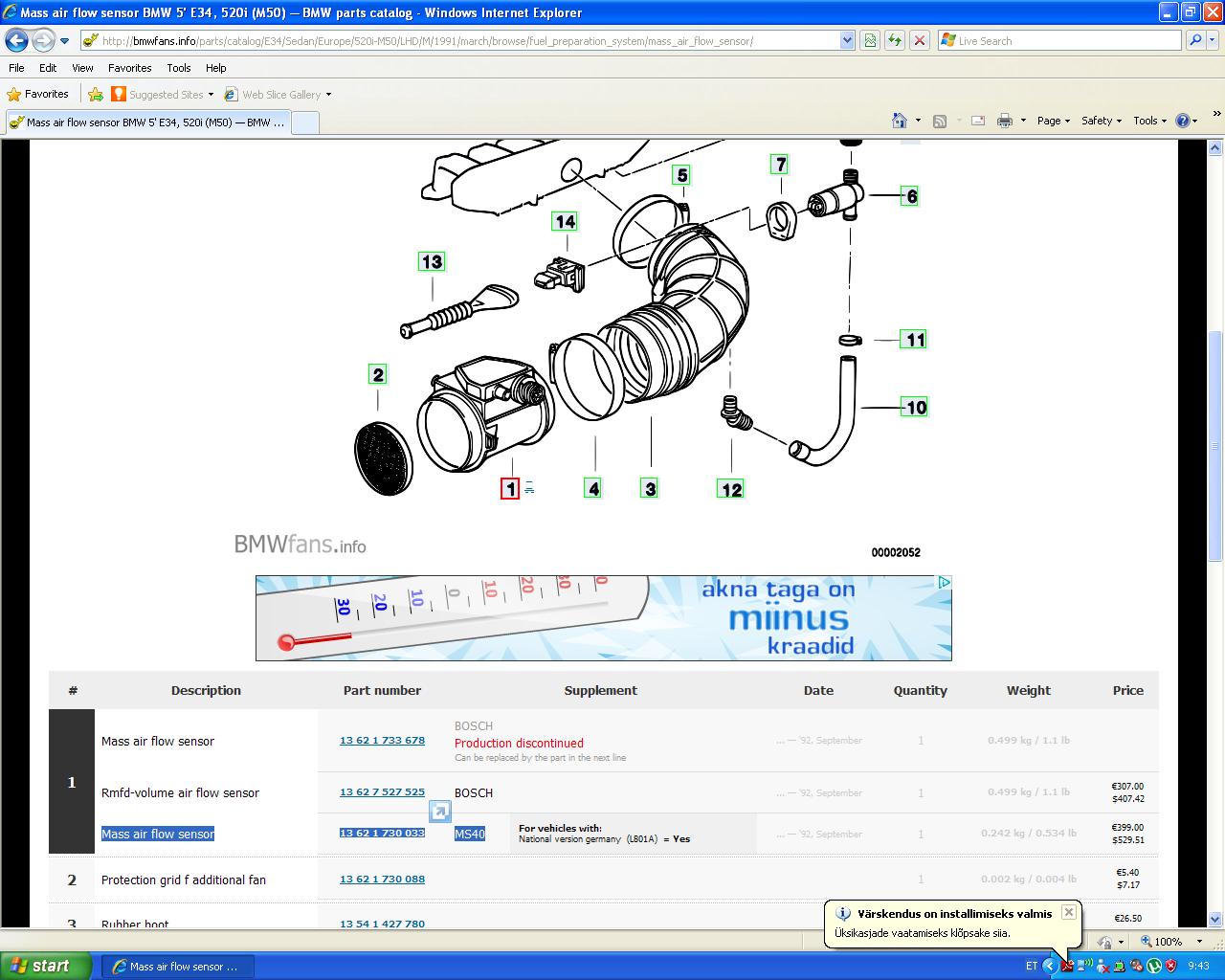The image size is (1225, 980).
Task: Click the address bar URL field
Action: [459, 41]
